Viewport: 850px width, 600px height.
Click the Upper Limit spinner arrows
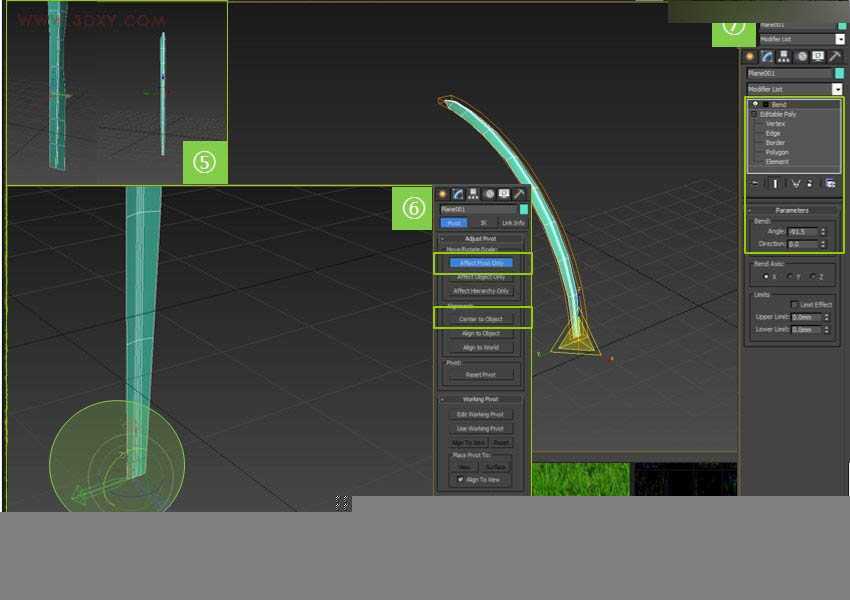click(x=827, y=317)
